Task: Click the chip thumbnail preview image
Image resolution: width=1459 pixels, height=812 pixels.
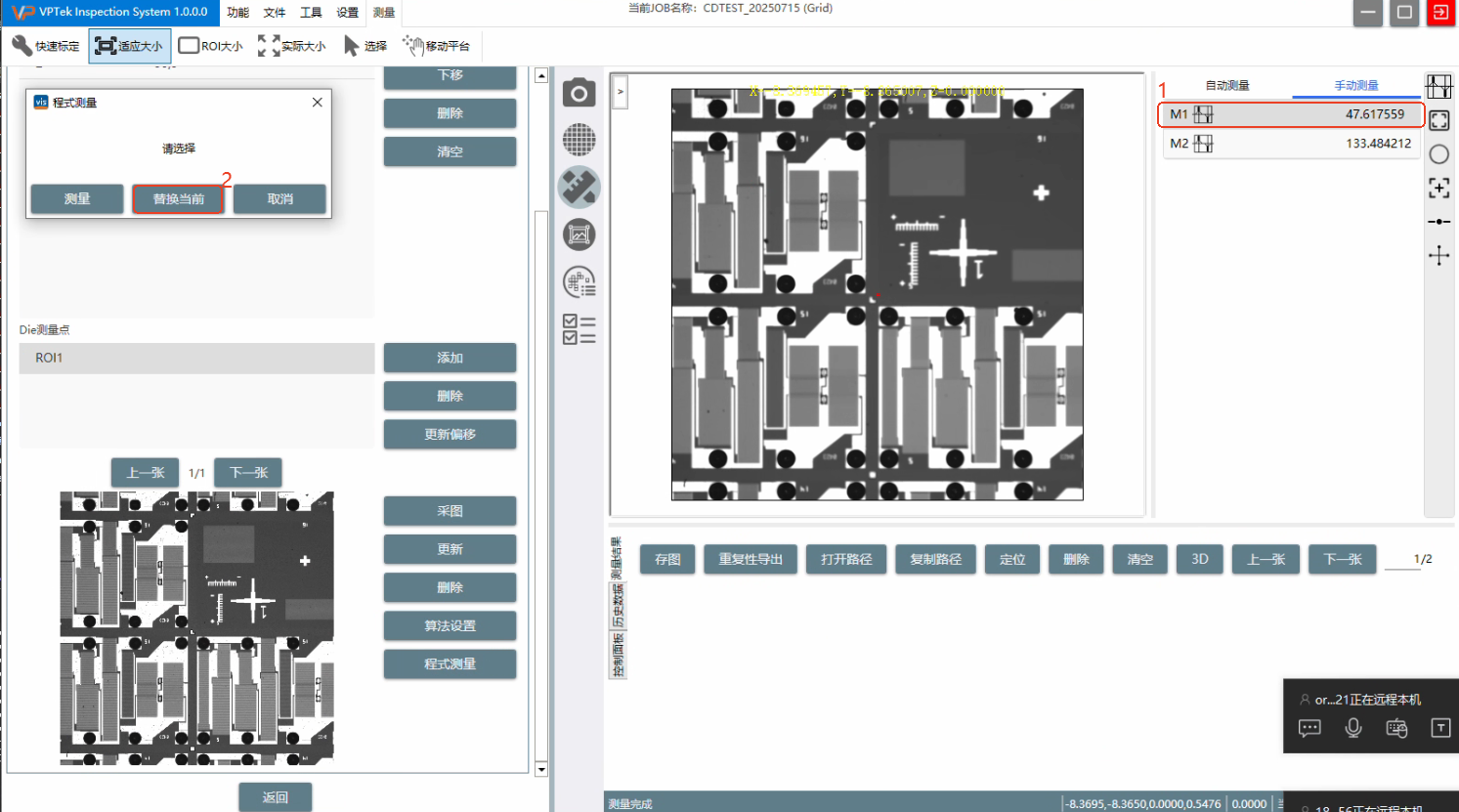Action: tap(196, 627)
